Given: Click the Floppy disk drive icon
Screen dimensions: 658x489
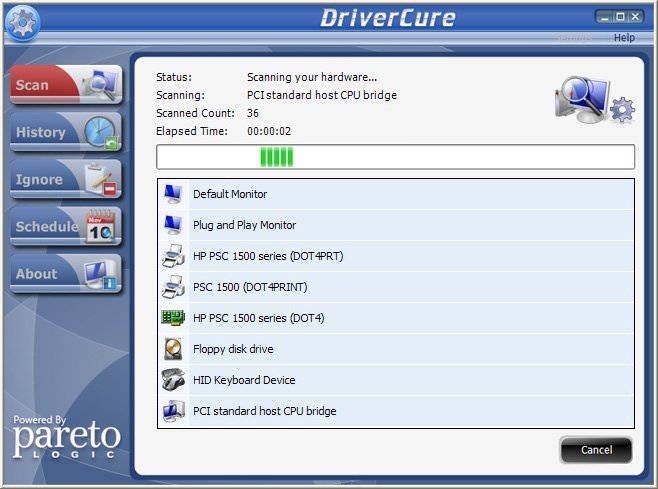Looking at the screenshot, I should click(173, 349).
